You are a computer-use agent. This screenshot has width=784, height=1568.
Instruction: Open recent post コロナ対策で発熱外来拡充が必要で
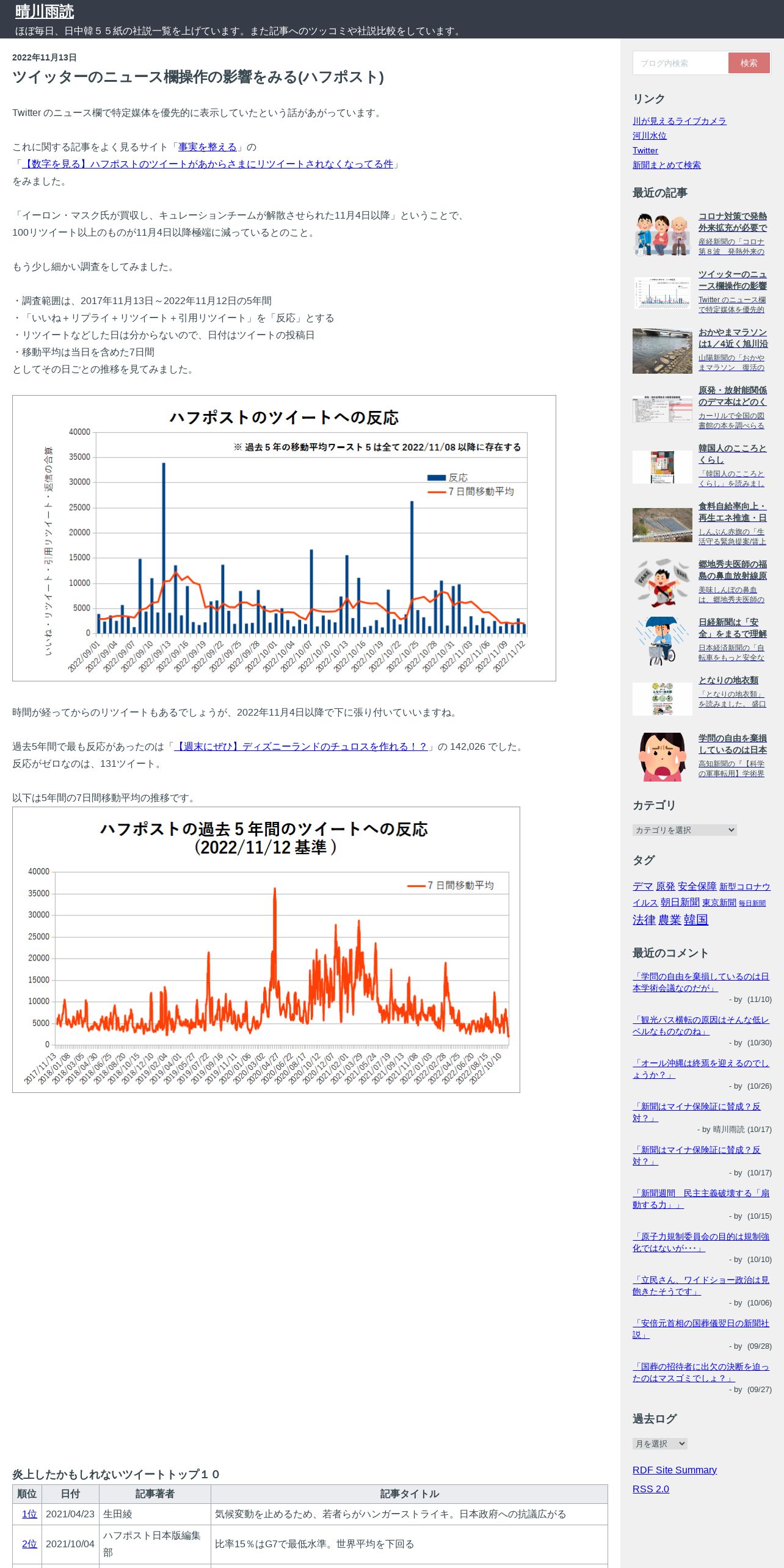pos(732,222)
